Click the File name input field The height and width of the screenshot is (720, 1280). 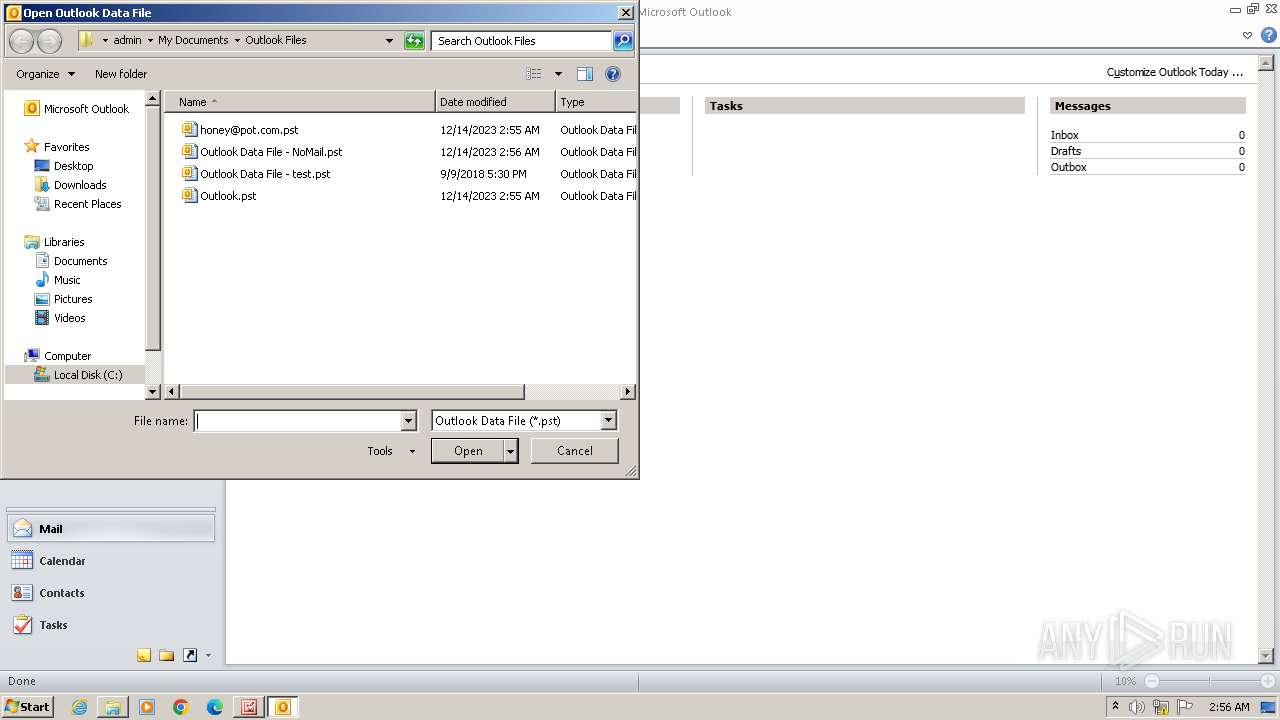297,421
